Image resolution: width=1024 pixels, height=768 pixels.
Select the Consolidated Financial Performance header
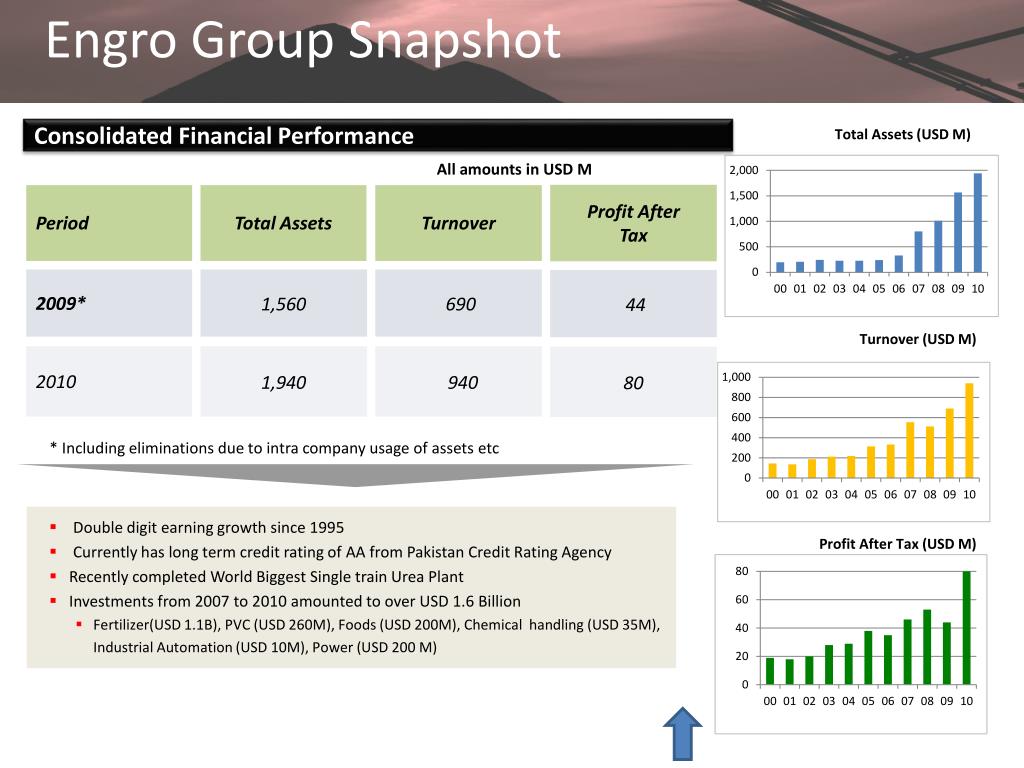[377, 136]
